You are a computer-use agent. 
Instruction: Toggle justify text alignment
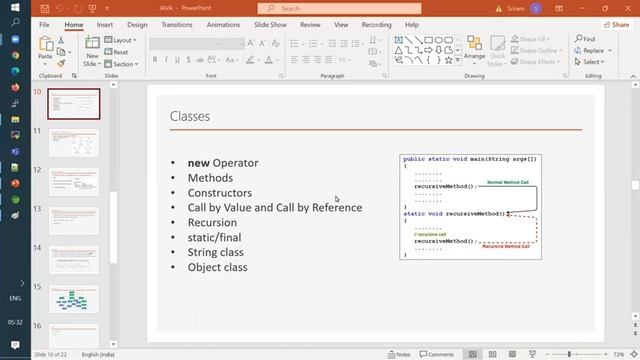tap(329, 60)
